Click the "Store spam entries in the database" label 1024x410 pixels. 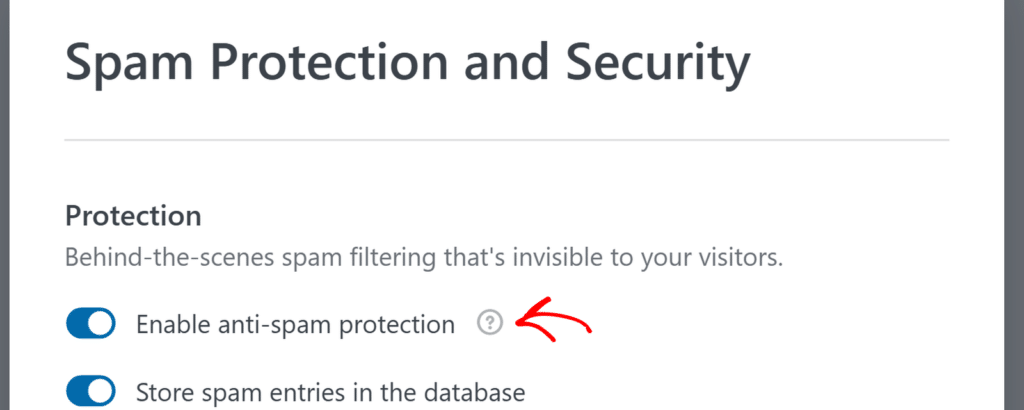330,392
